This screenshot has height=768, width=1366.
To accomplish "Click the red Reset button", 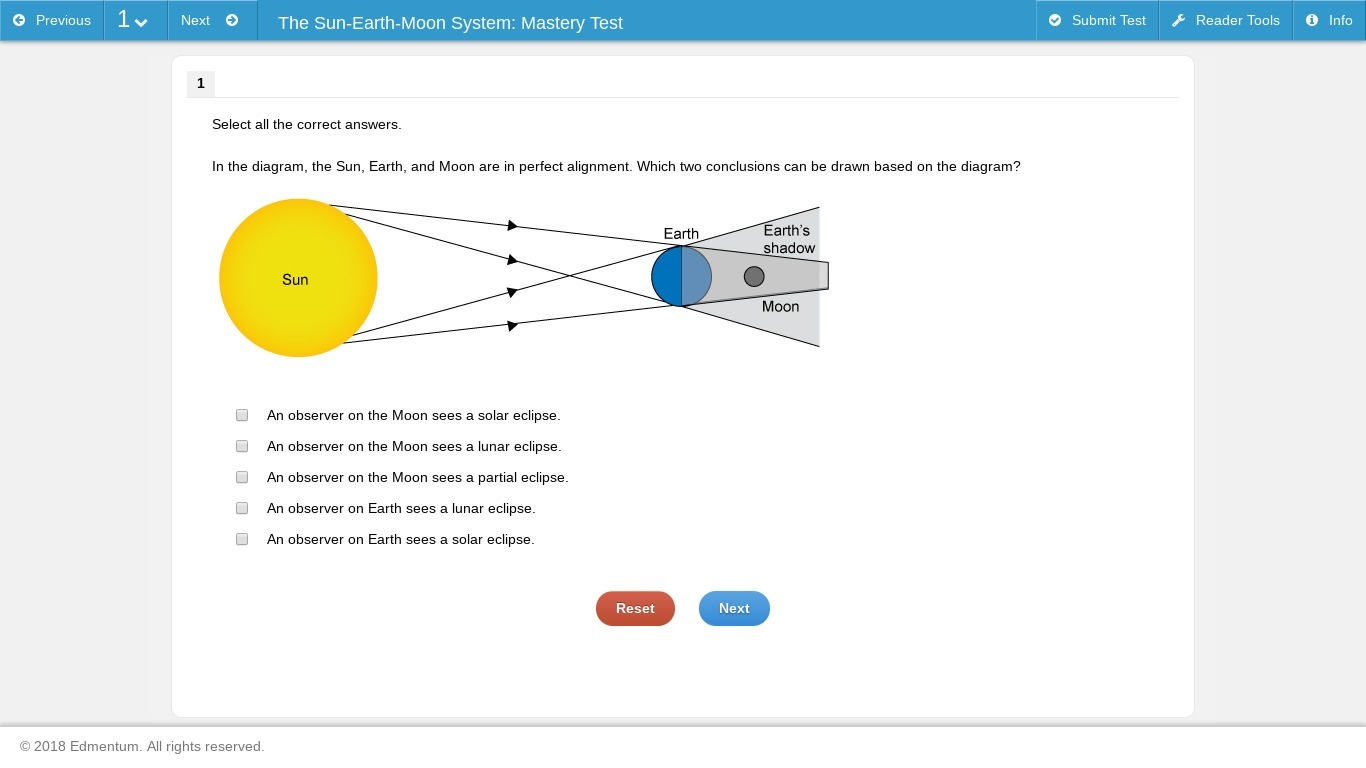I will (635, 608).
